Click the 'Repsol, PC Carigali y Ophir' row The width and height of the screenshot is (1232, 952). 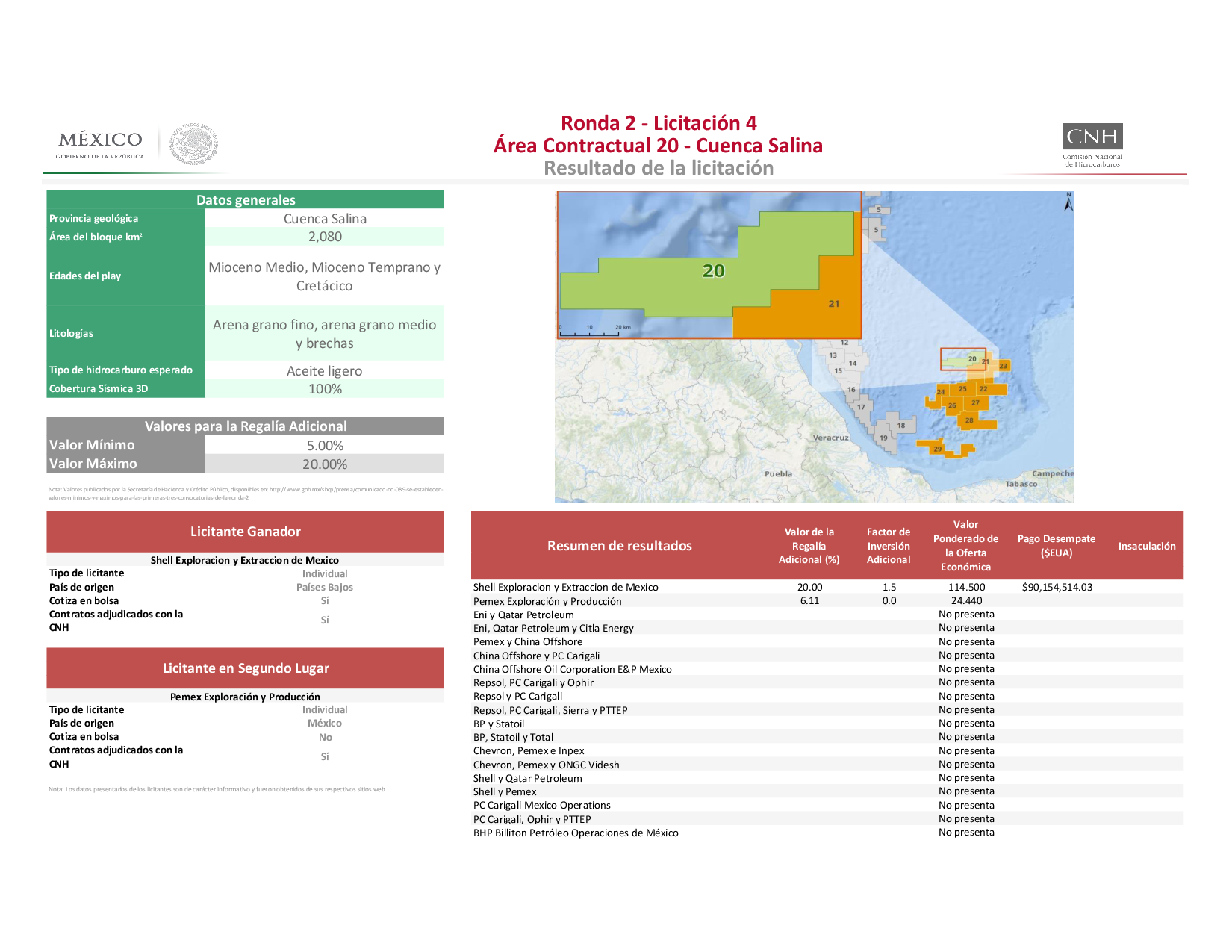827,682
